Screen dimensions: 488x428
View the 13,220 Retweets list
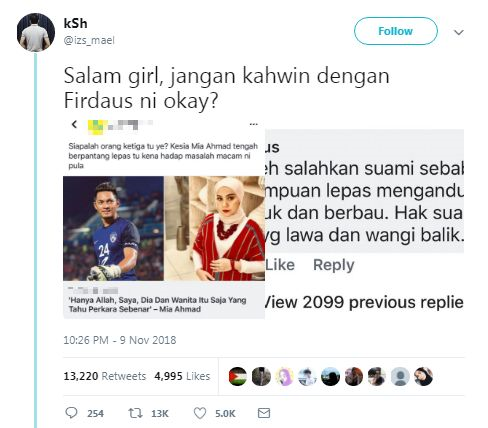[105, 376]
